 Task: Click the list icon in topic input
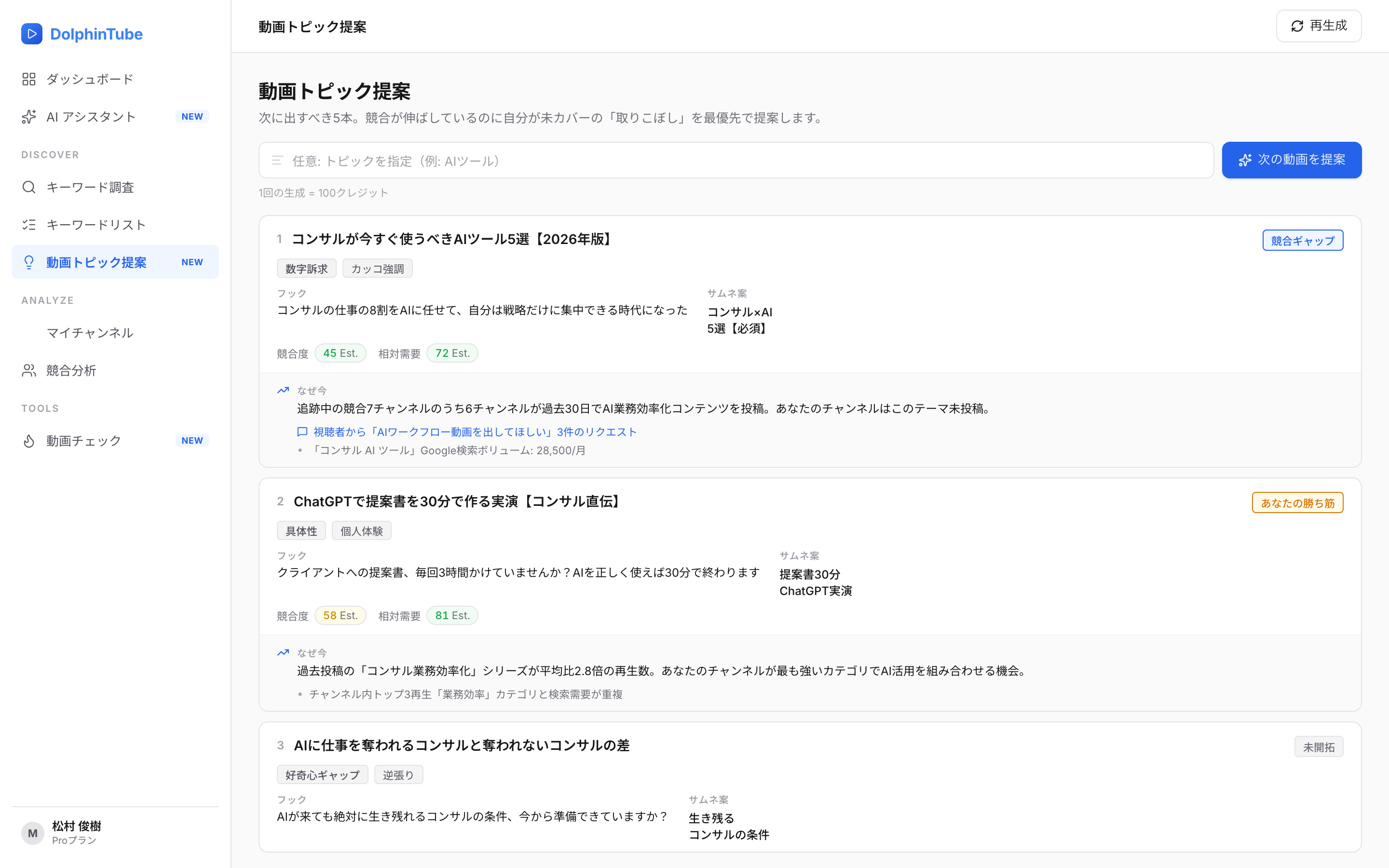[x=277, y=160]
